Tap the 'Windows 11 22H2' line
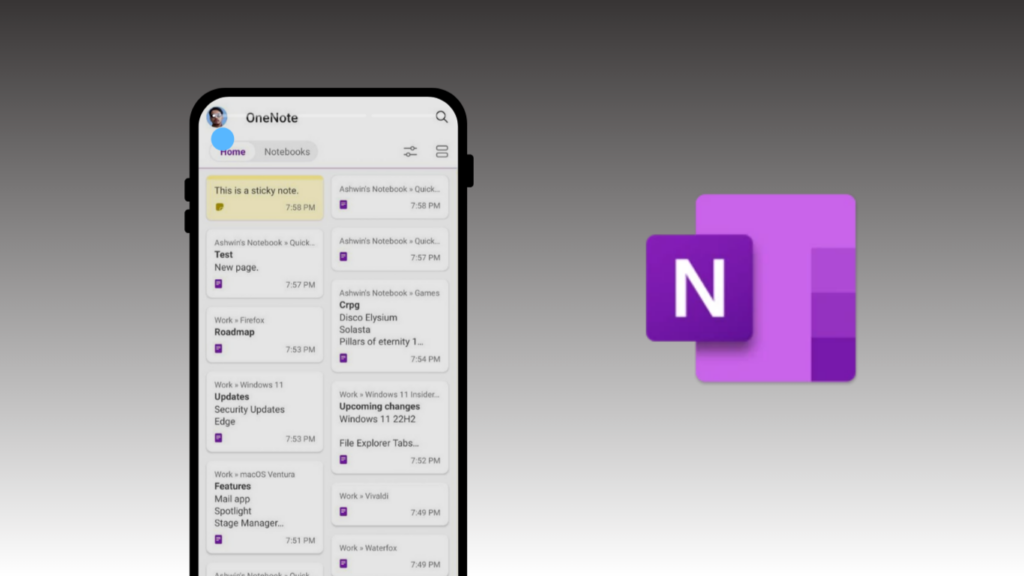This screenshot has height=576, width=1024. [377, 419]
